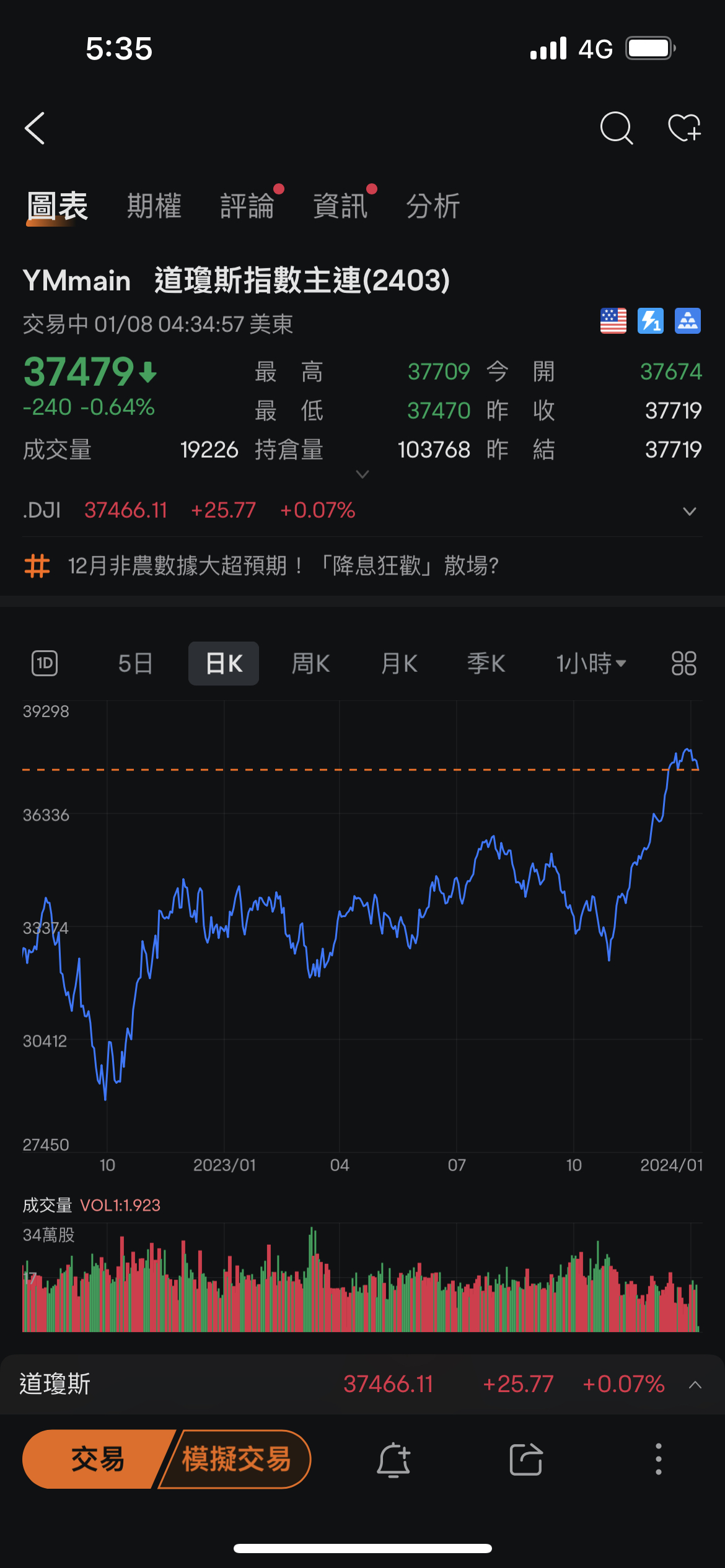Switch to 期權 tab

click(x=154, y=206)
